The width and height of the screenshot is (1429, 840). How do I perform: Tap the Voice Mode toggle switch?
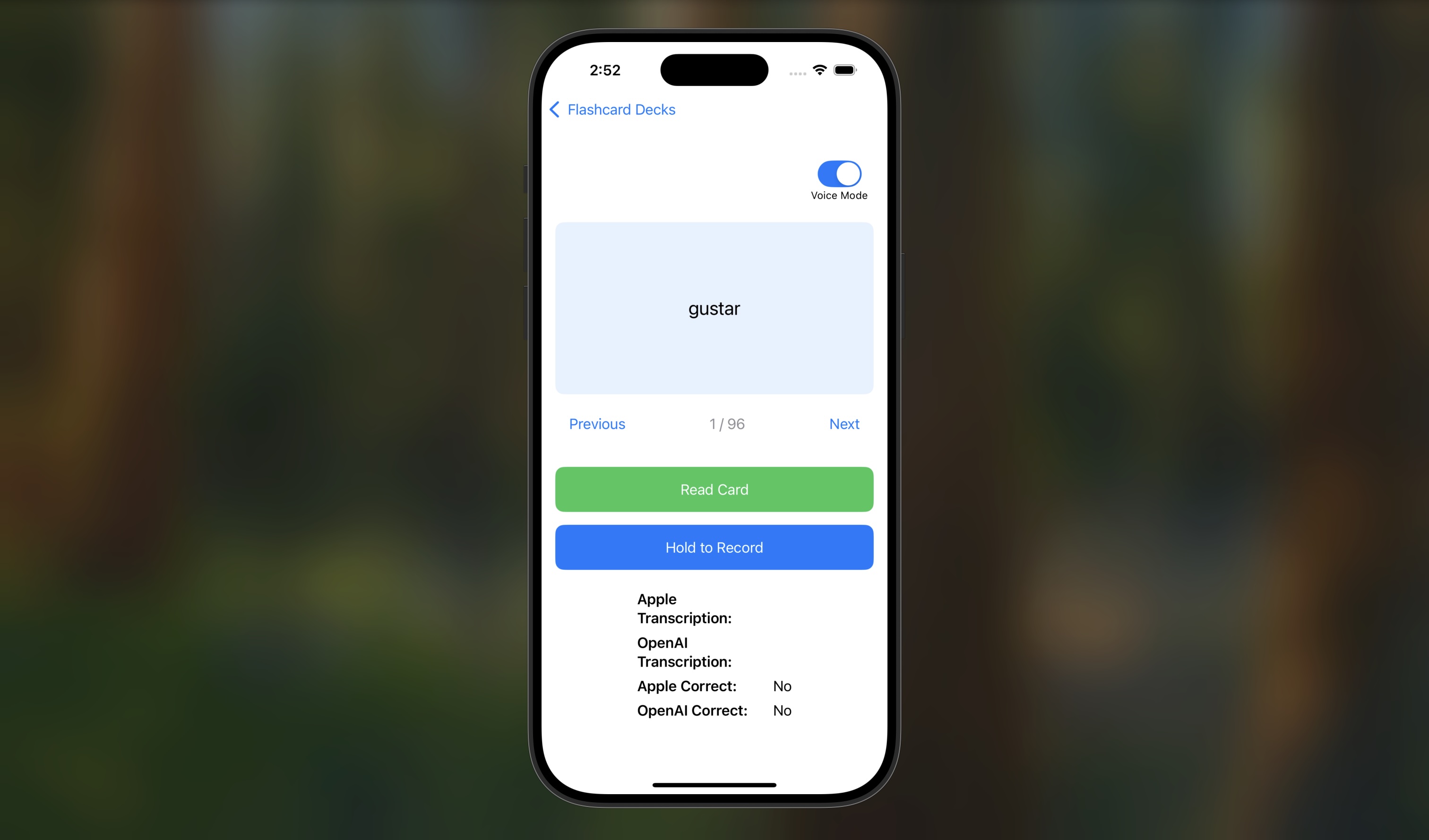[838, 173]
